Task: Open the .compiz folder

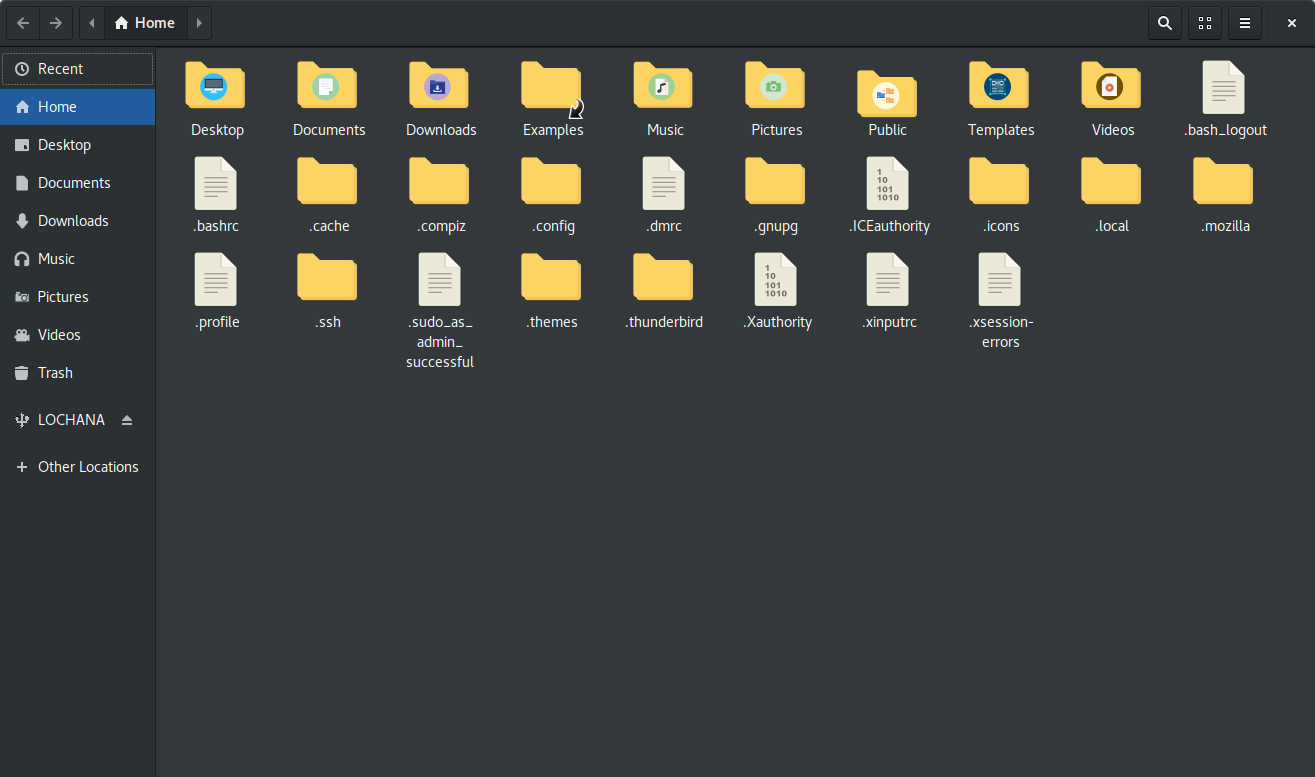Action: point(439,181)
